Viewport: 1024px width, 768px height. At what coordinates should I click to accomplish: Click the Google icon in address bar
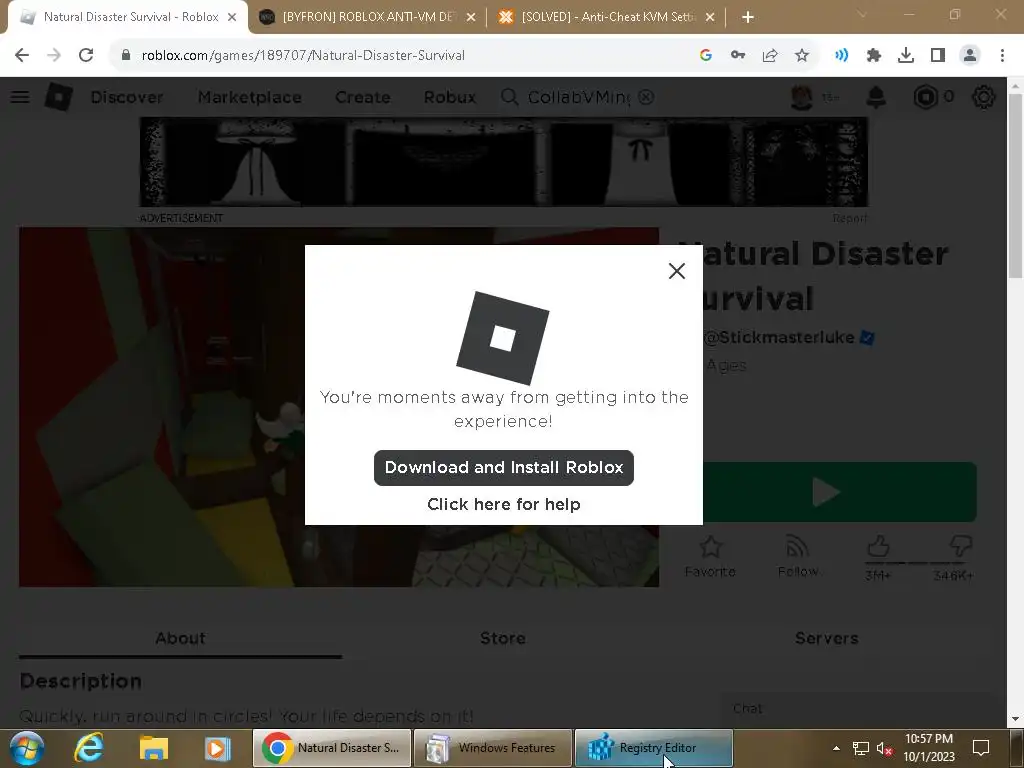tap(705, 56)
